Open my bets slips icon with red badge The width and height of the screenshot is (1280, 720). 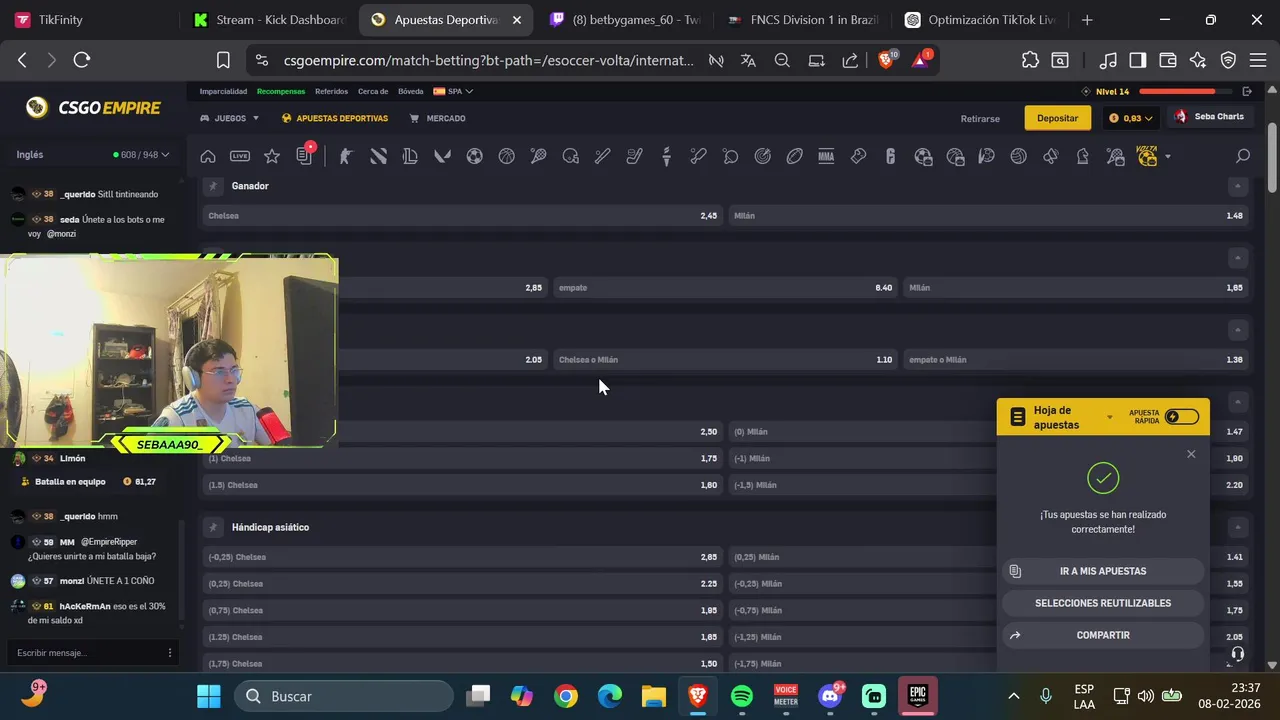tap(305, 155)
